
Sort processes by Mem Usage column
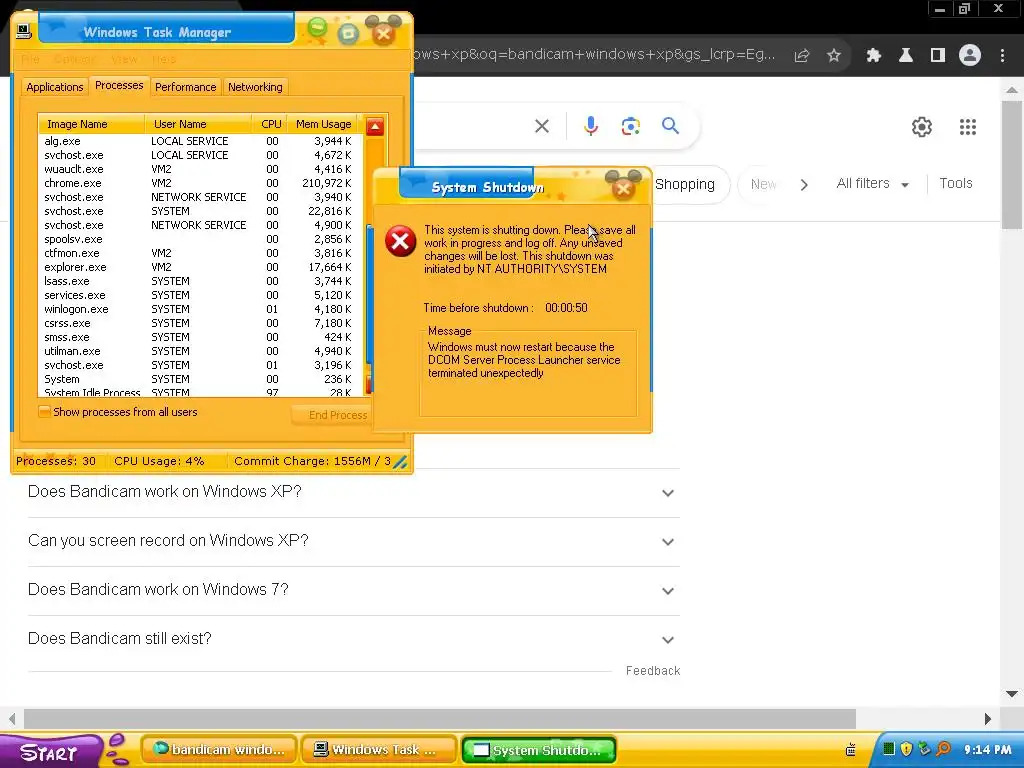click(323, 124)
